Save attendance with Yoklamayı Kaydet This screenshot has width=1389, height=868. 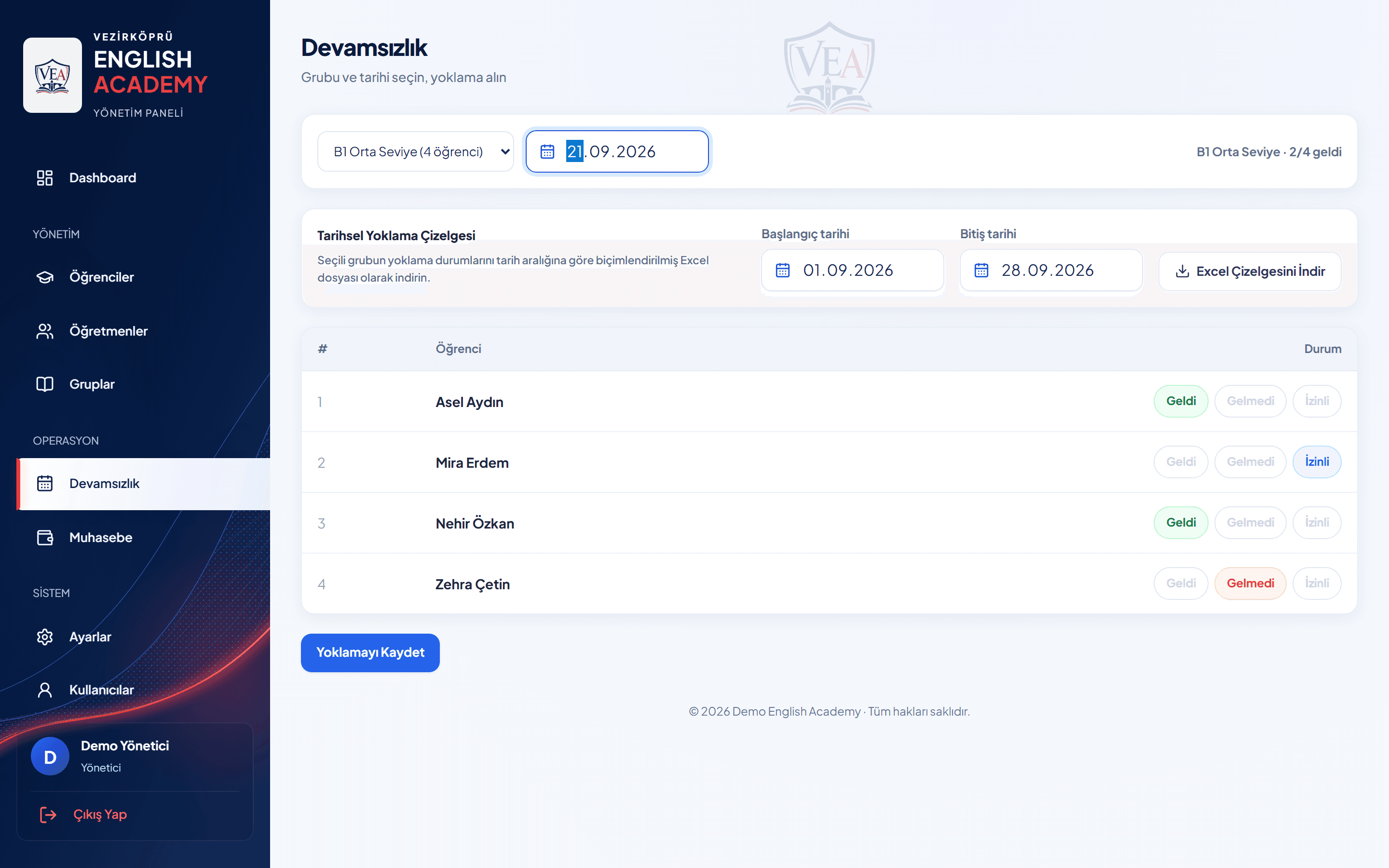[370, 653]
